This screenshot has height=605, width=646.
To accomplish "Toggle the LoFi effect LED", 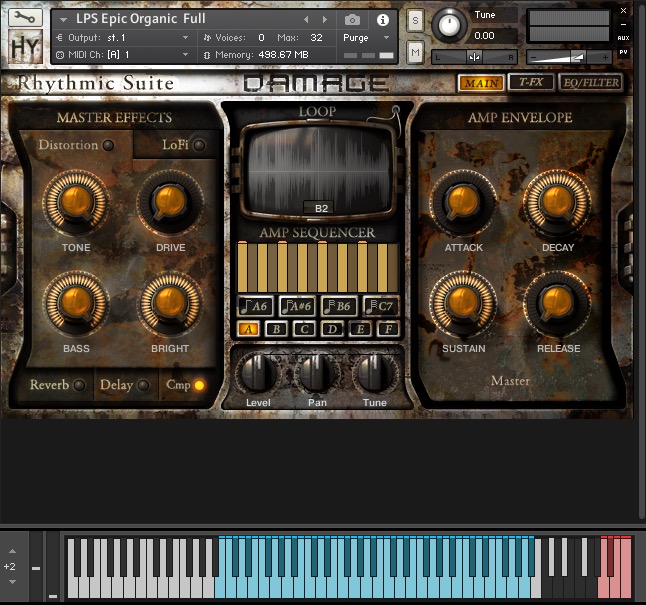I will 199,145.
